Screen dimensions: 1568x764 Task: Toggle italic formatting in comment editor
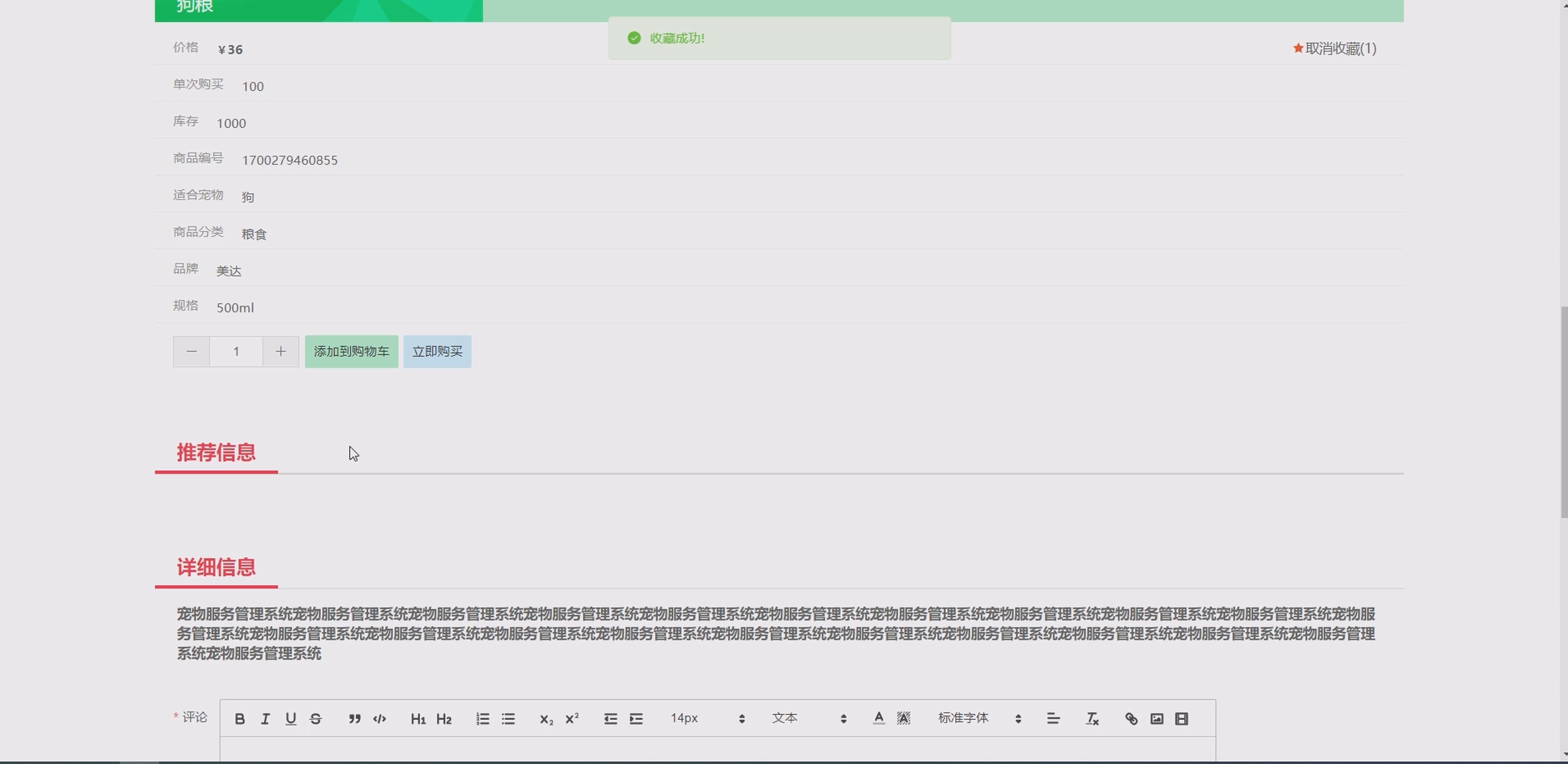[265, 719]
